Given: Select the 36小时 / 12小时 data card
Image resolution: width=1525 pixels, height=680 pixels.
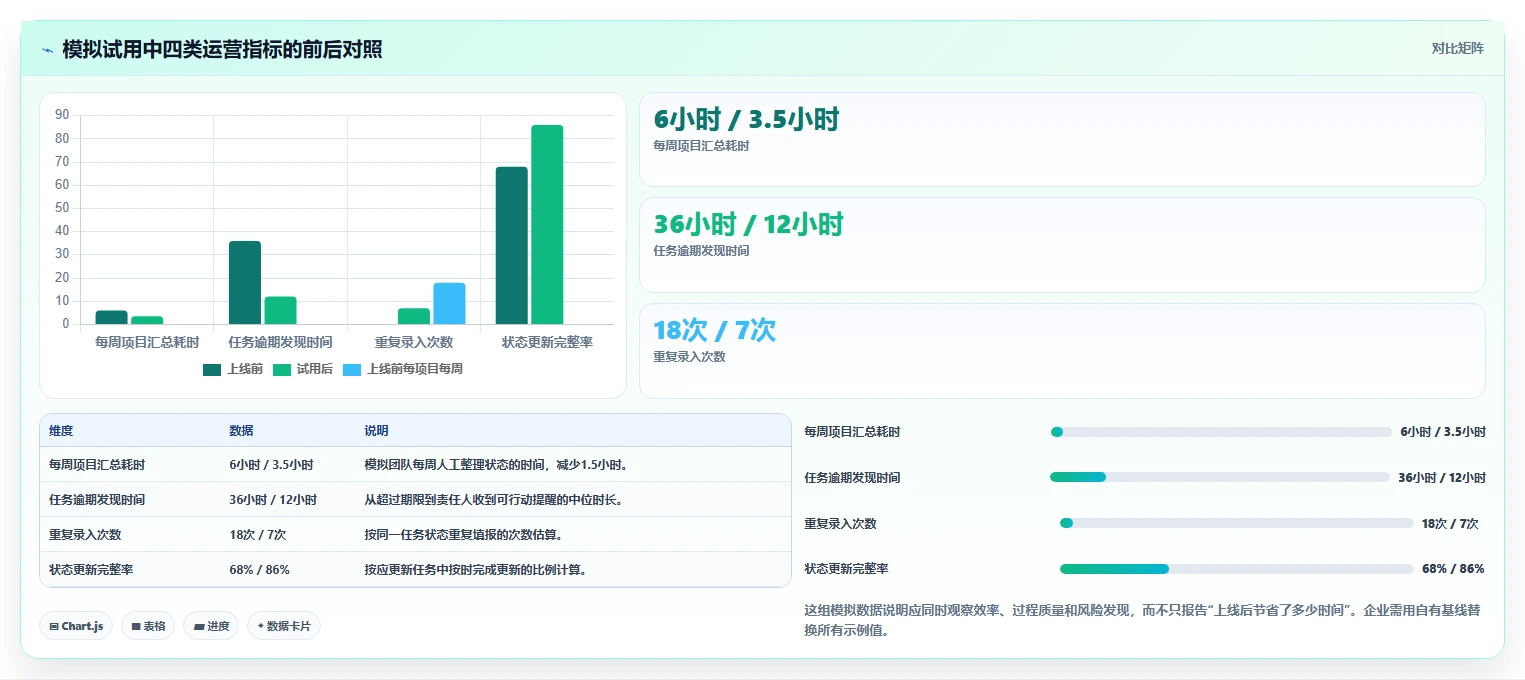Looking at the screenshot, I should (1062, 245).
